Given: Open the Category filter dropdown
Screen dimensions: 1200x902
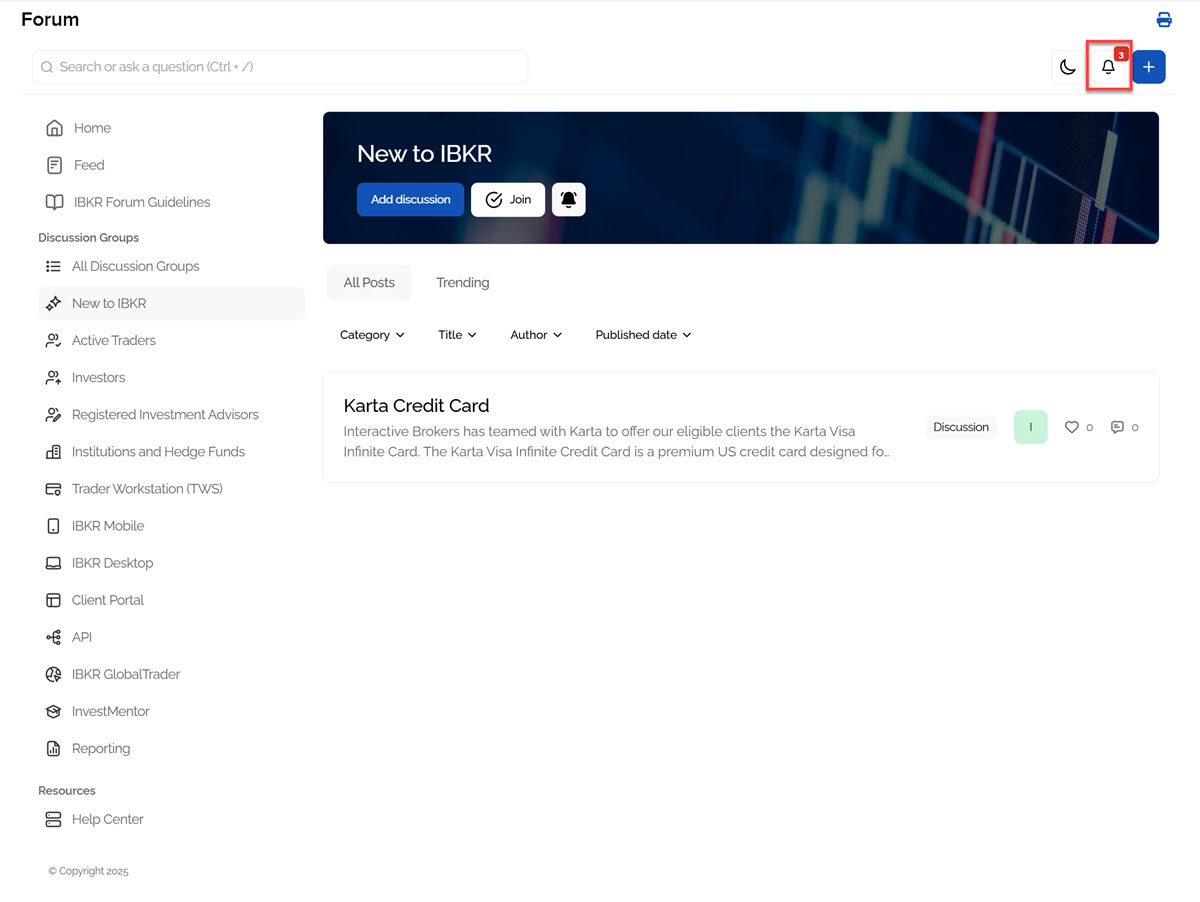Looking at the screenshot, I should (x=371, y=334).
